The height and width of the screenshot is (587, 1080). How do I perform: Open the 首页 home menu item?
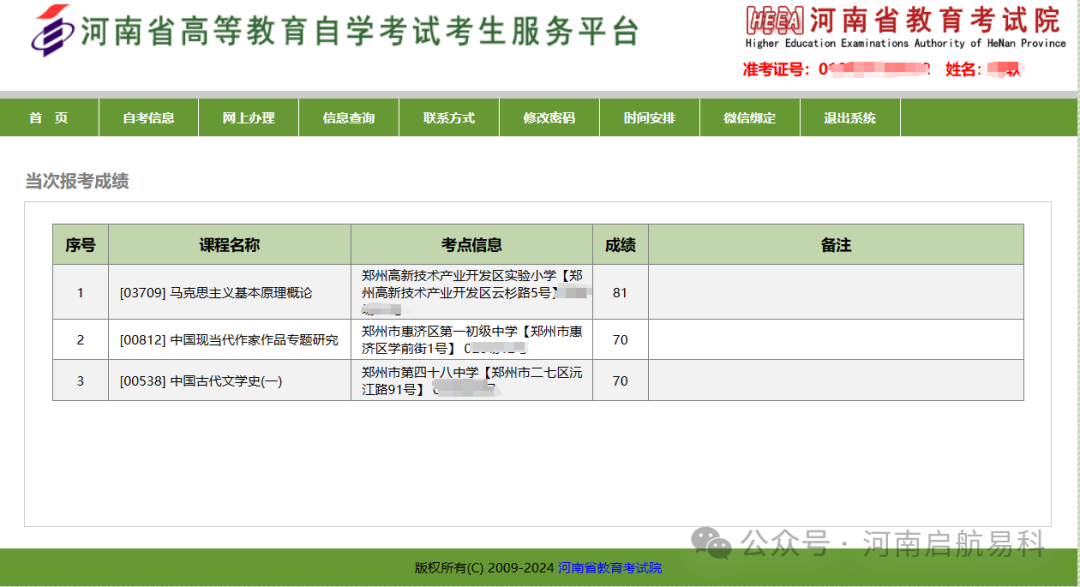pos(49,118)
